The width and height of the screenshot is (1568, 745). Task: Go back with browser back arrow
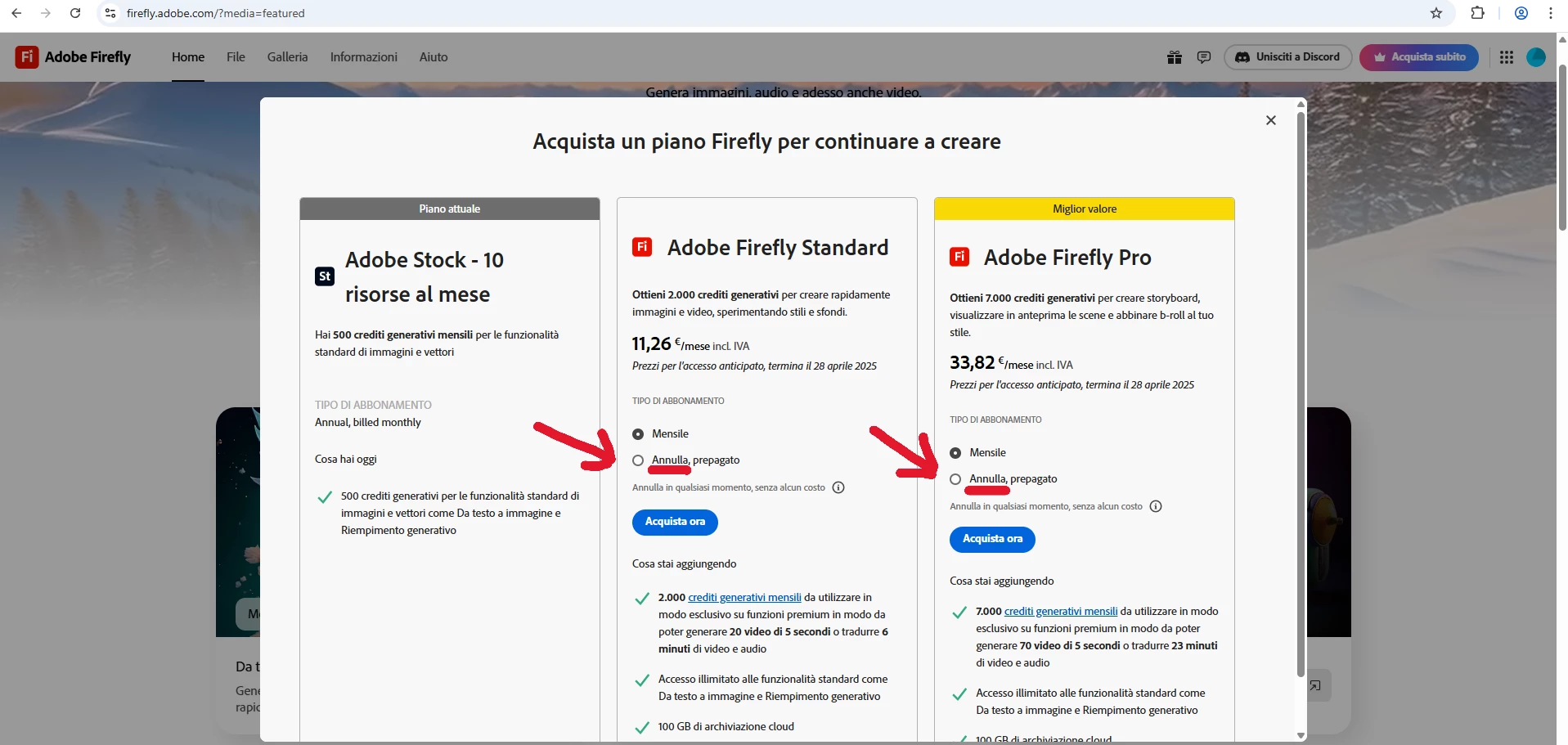16,13
